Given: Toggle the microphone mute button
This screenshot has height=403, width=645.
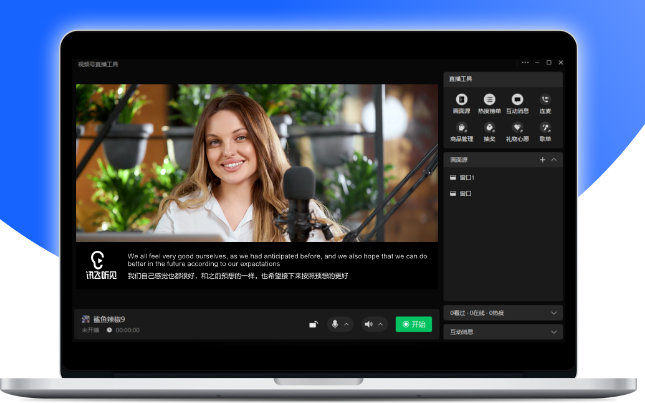Looking at the screenshot, I should [335, 324].
